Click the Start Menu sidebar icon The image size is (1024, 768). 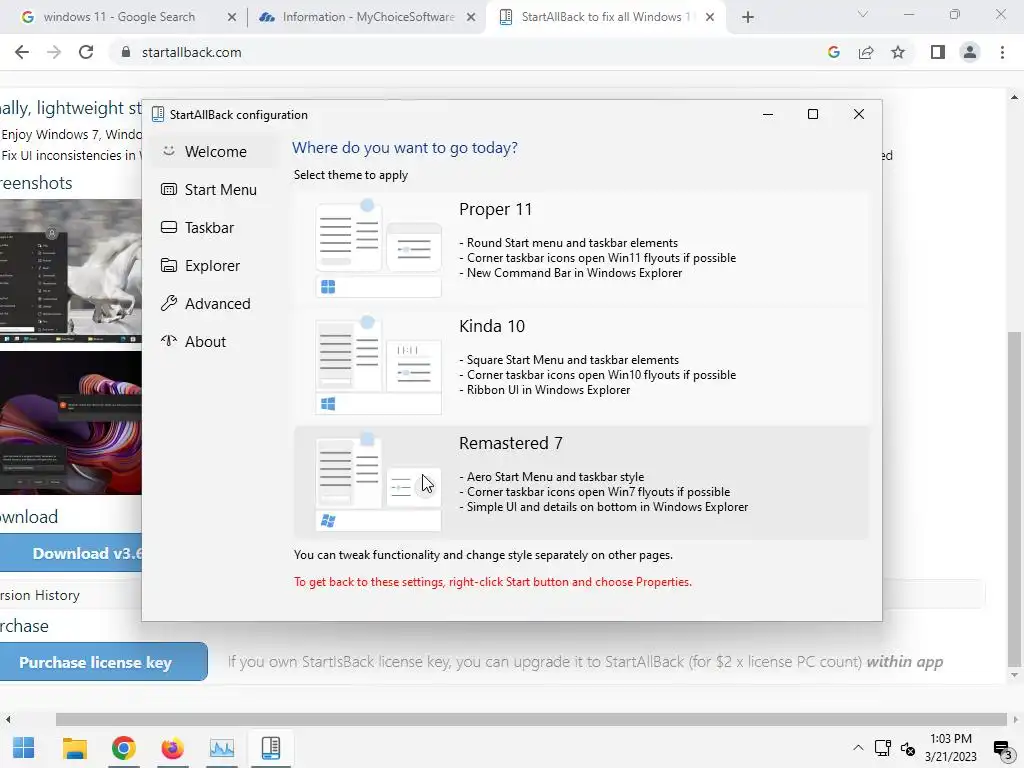pos(168,189)
